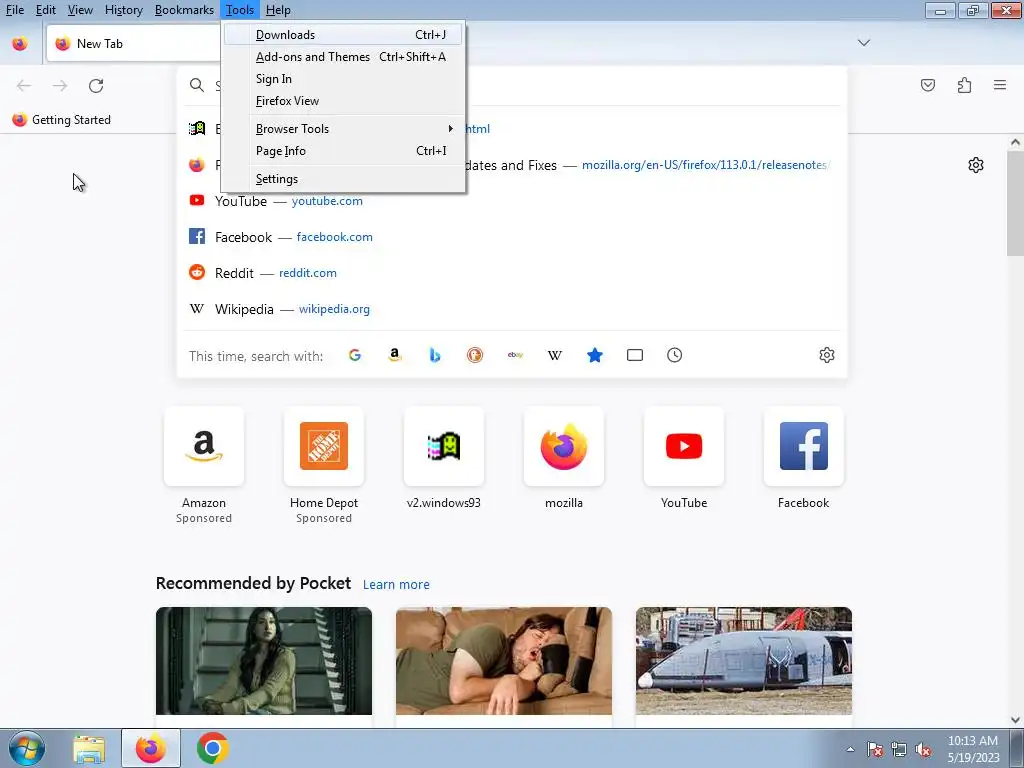Open the File menu

tap(14, 10)
